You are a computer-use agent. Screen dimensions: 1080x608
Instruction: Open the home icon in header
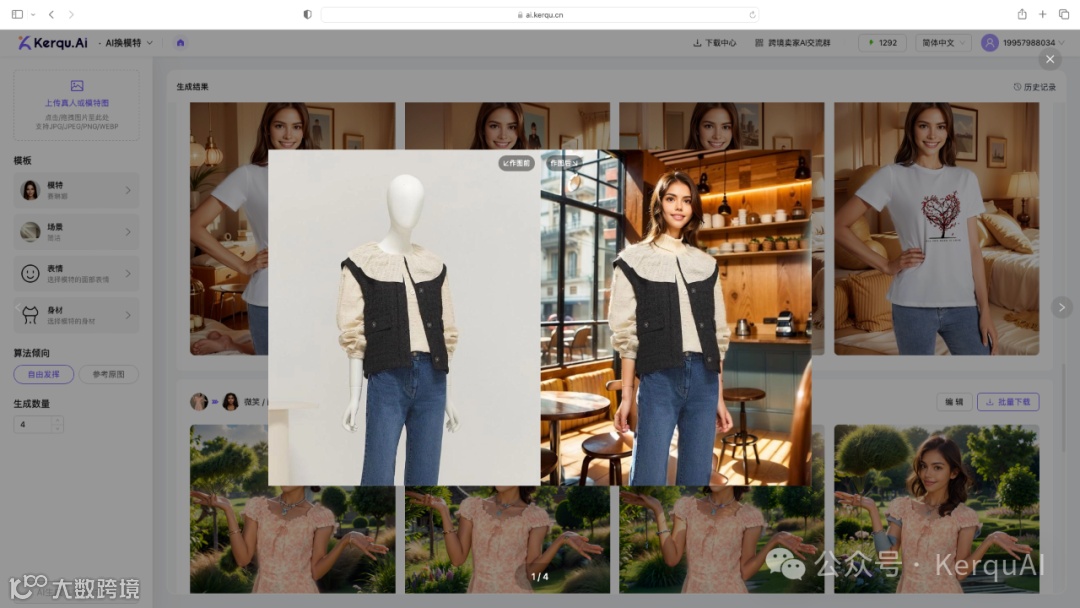pyautogui.click(x=180, y=43)
